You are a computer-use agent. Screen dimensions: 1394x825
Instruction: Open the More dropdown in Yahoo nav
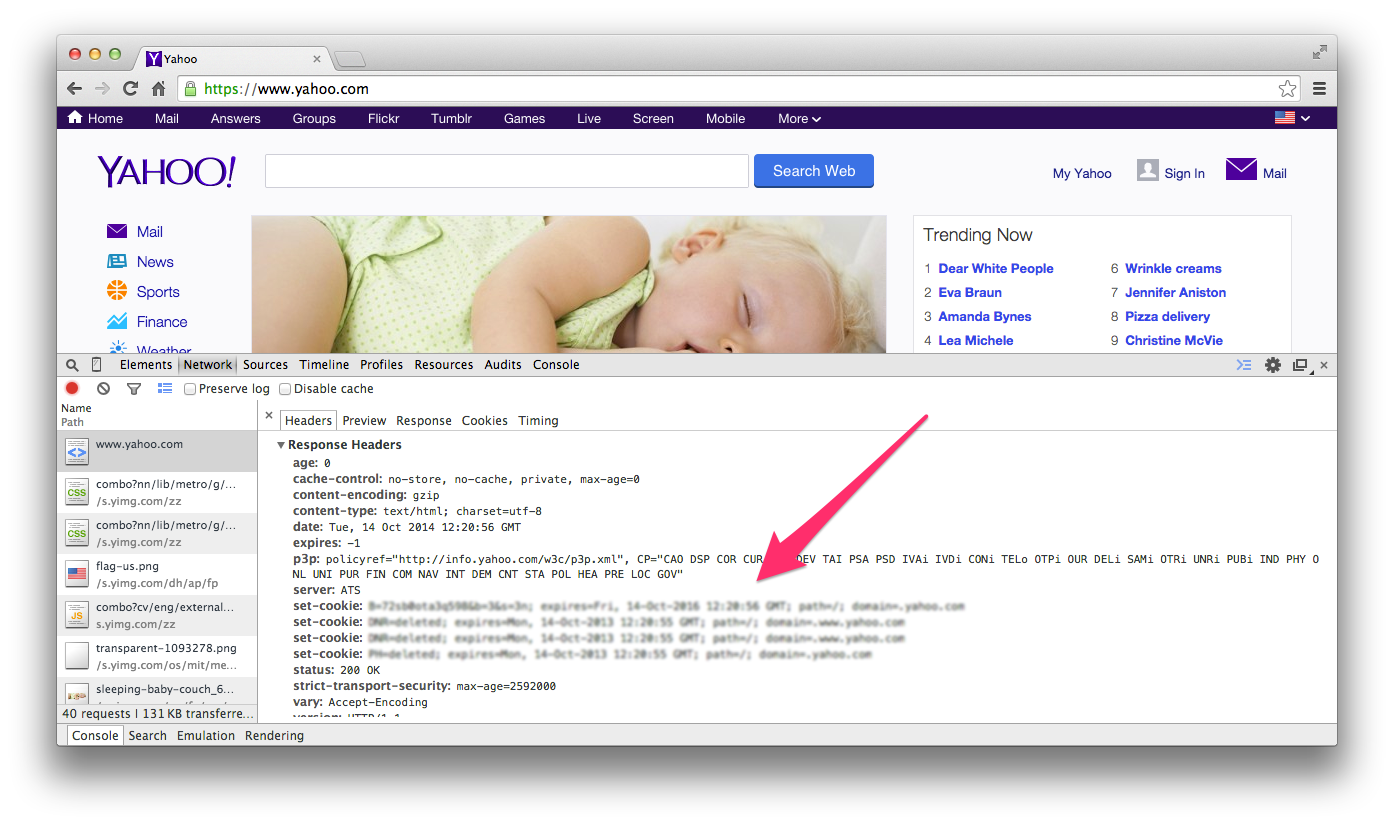(799, 118)
